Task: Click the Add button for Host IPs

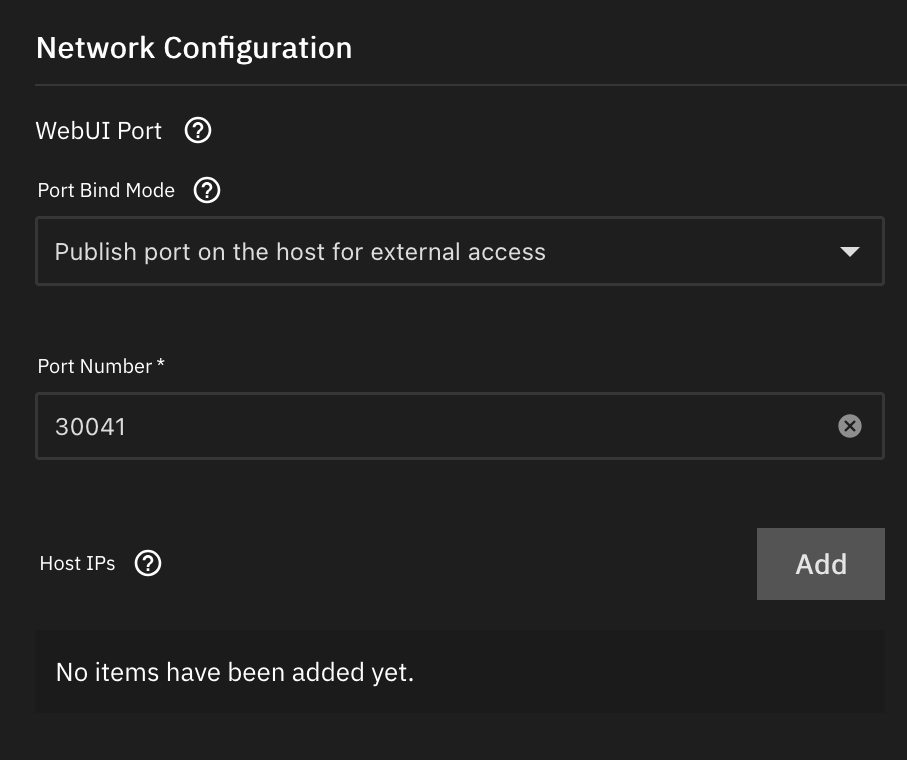Action: (x=820, y=563)
